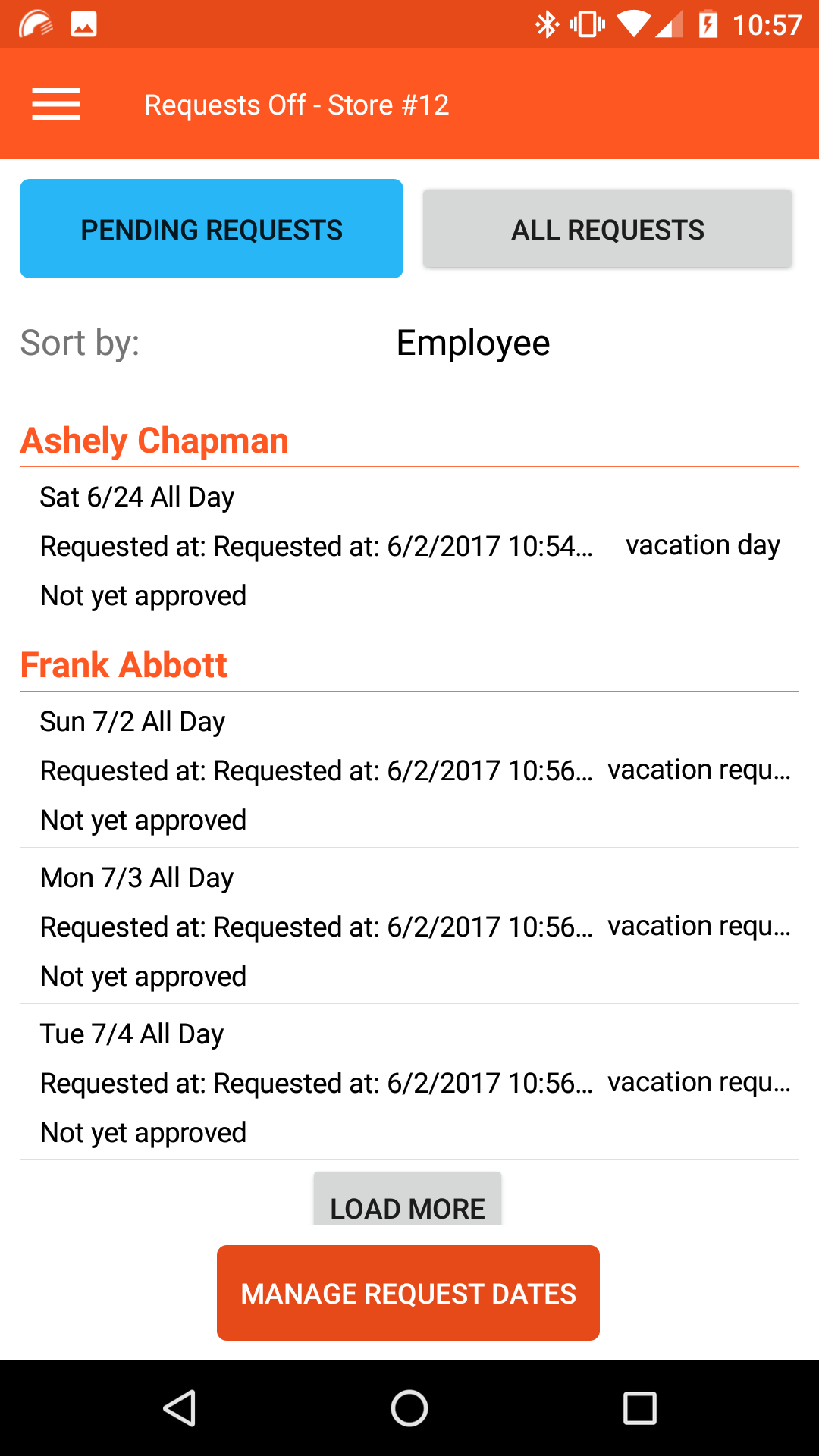Image resolution: width=819 pixels, height=1456 pixels.
Task: Switch to the All Requests tab
Action: [607, 229]
